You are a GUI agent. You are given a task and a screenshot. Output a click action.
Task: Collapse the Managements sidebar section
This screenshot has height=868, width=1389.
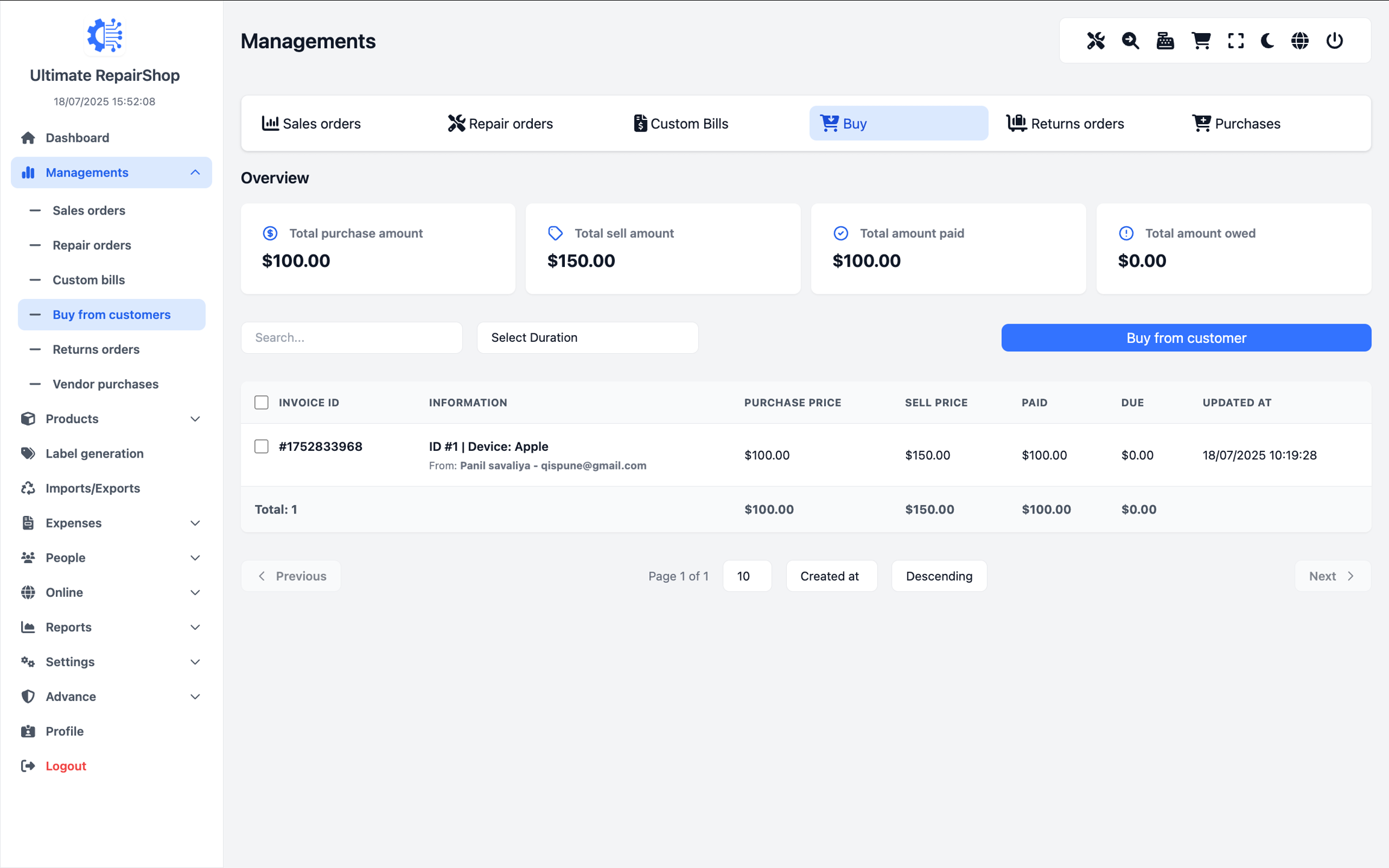coord(112,172)
